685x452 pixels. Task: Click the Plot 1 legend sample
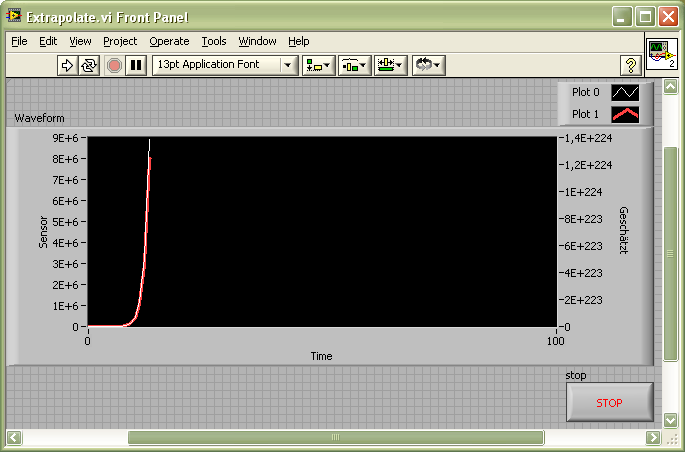pos(625,114)
